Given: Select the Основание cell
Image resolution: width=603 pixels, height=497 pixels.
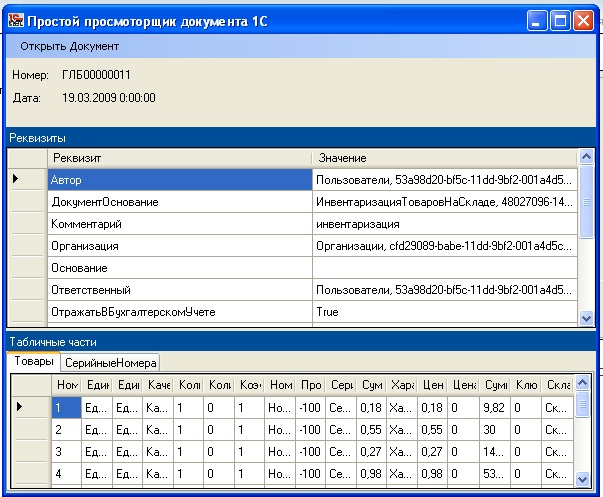Looking at the screenshot, I should (x=180, y=268).
